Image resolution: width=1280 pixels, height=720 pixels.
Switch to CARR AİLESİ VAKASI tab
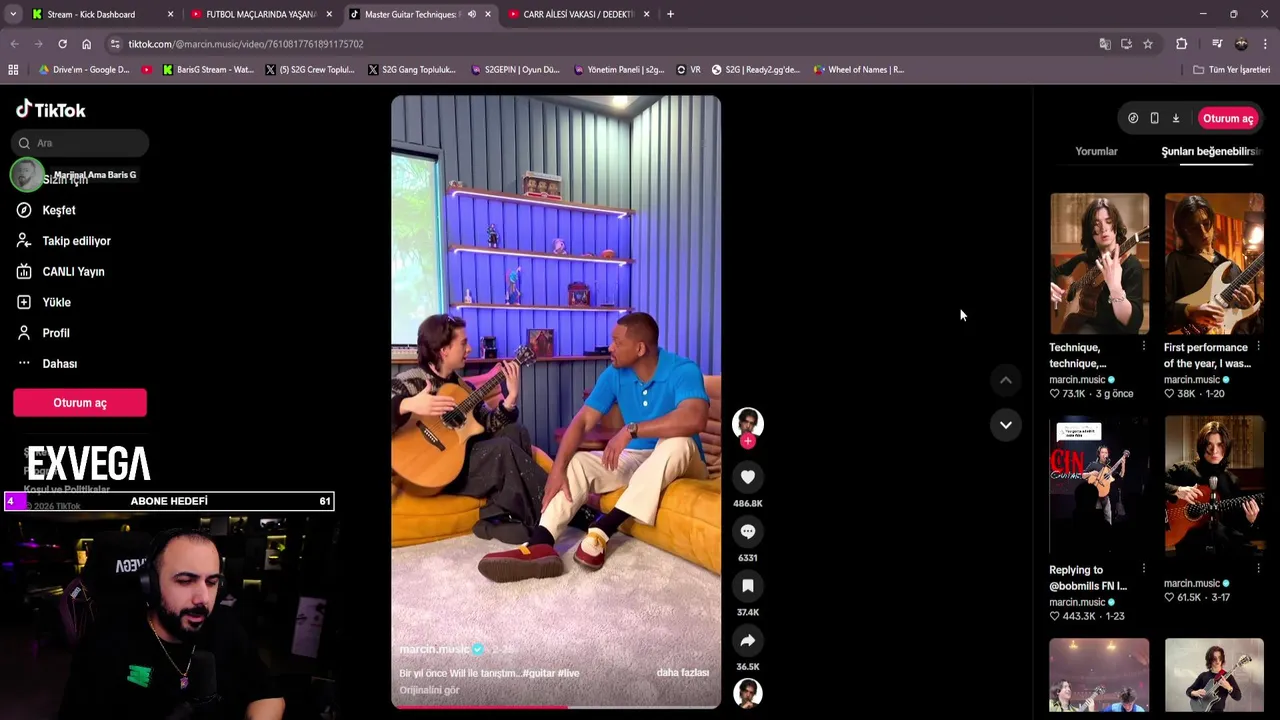(x=578, y=14)
